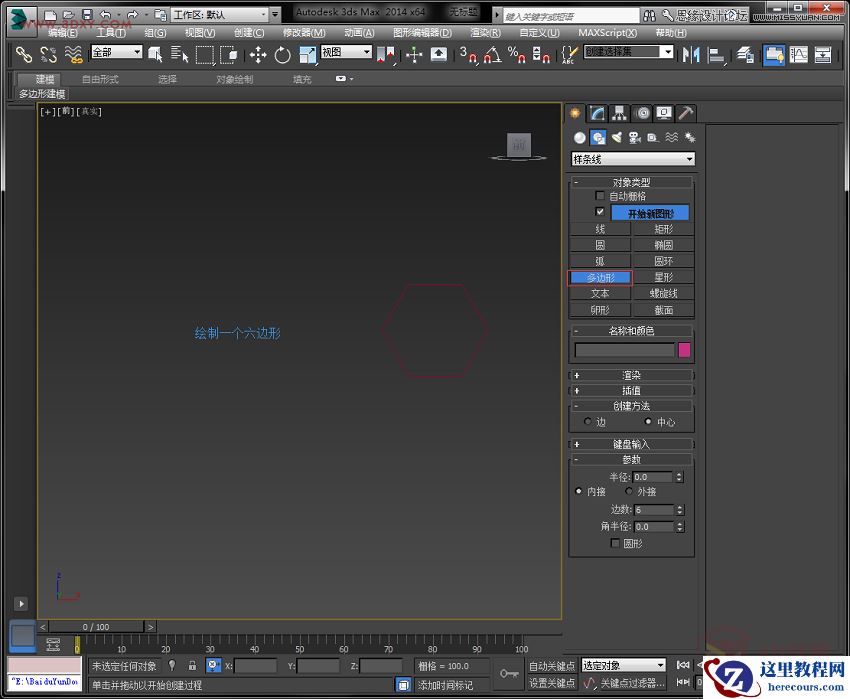Image resolution: width=850 pixels, height=699 pixels.
Task: Enable the 自动栅格 checkbox
Action: tap(599, 196)
